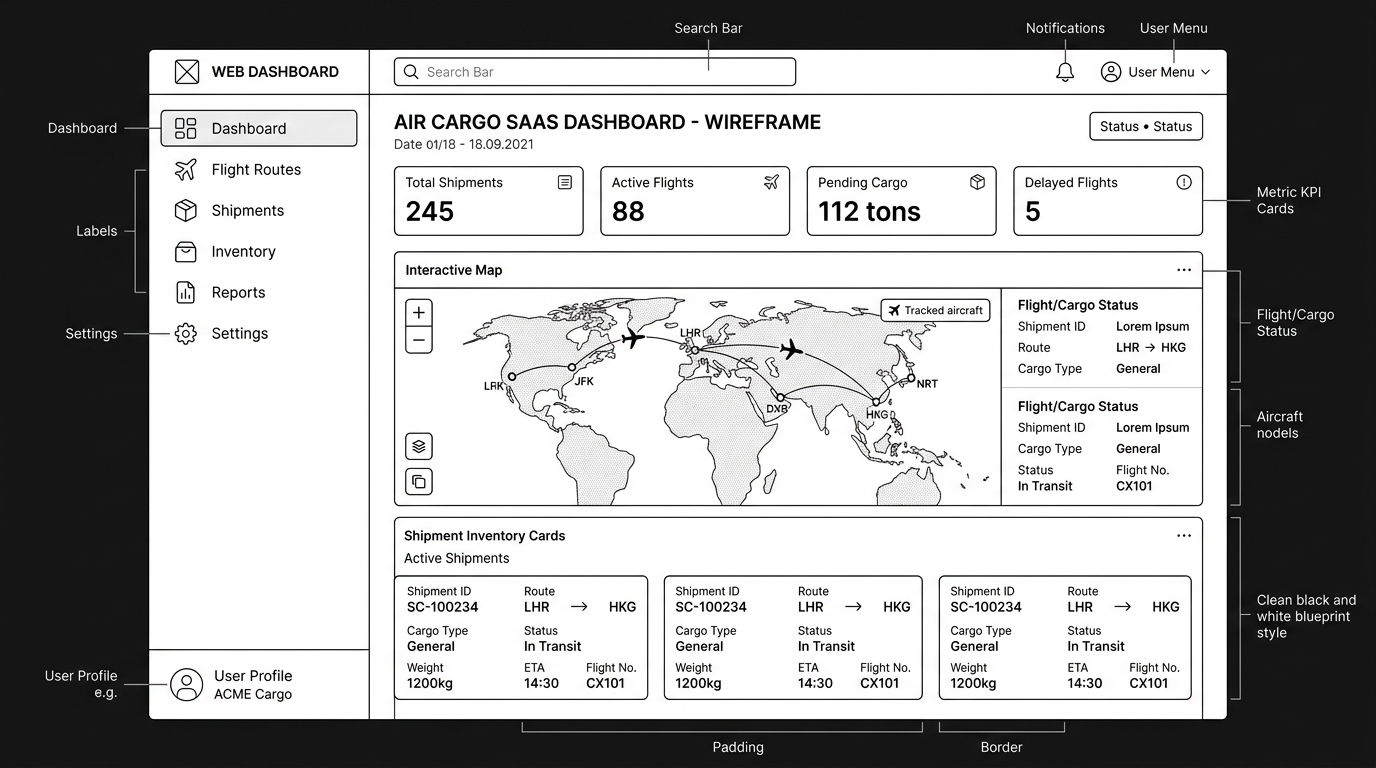Open notifications bell
This screenshot has height=768, width=1376.
click(1065, 72)
